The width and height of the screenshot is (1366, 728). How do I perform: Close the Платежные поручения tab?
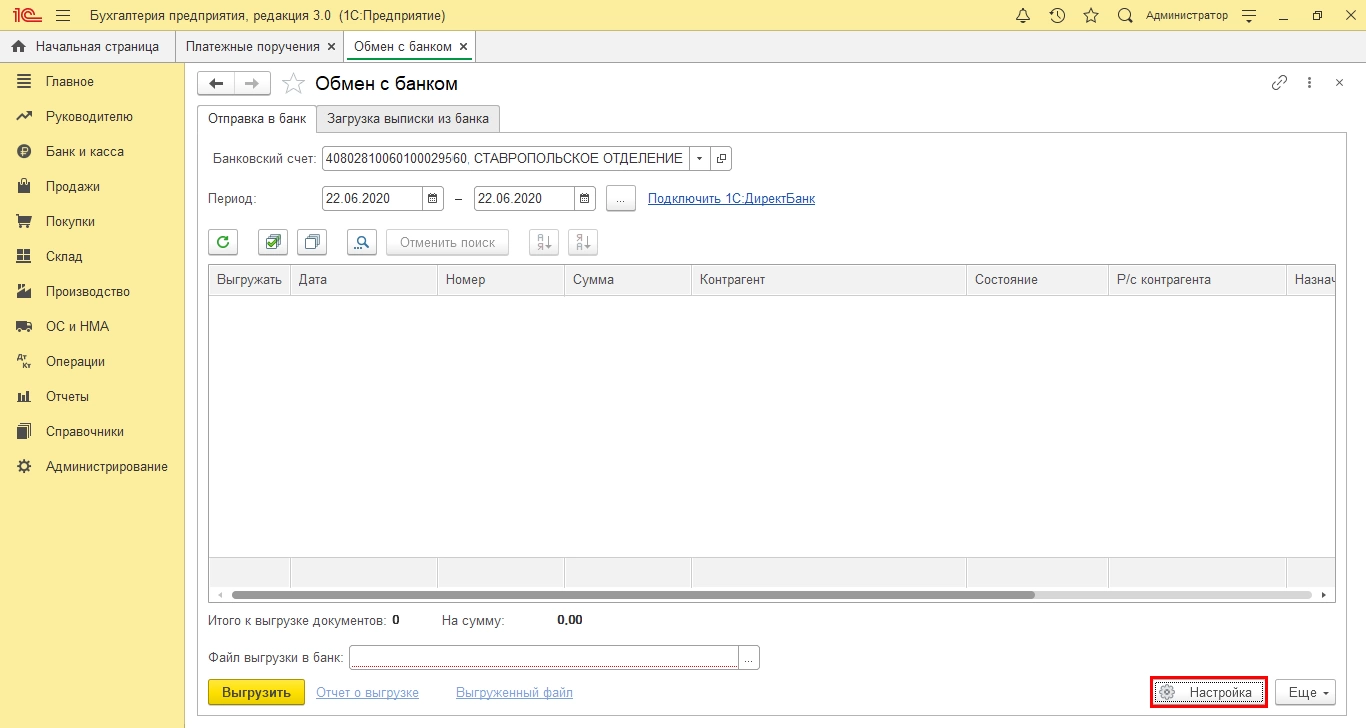coord(331,47)
